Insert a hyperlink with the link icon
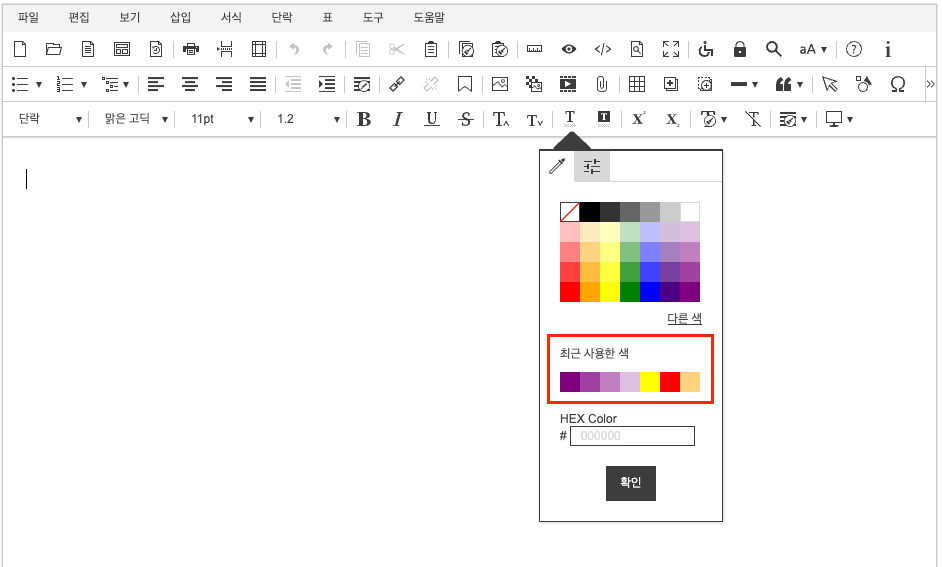This screenshot has height=567, width=943. coord(397,84)
